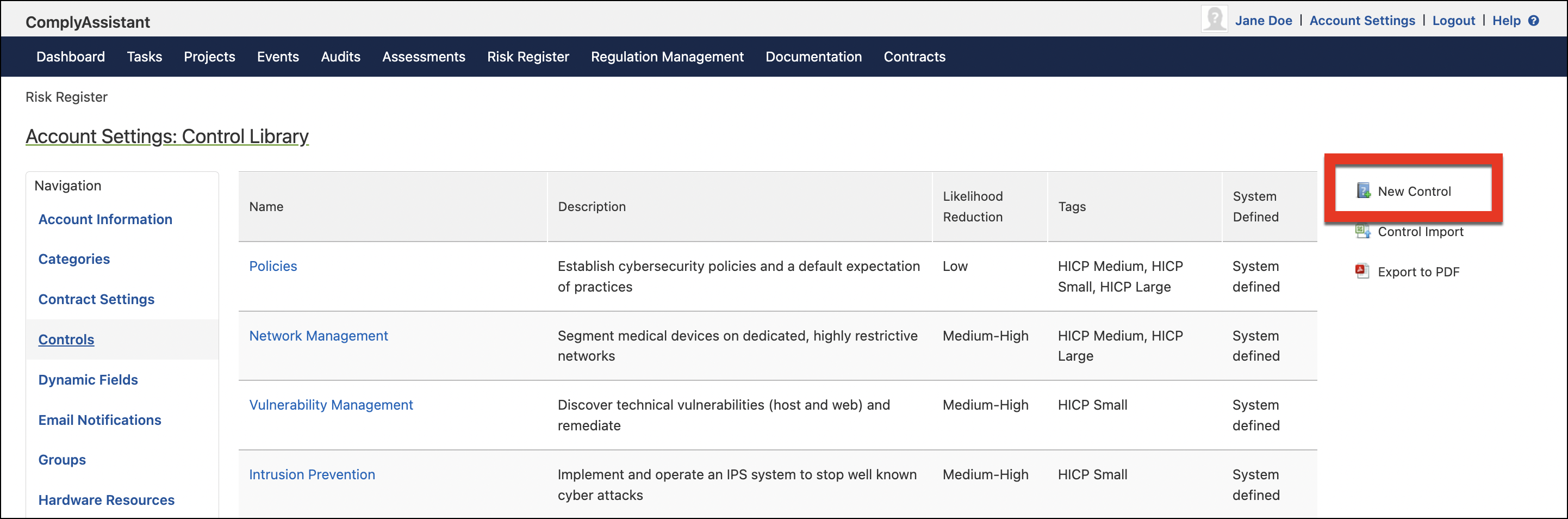Image resolution: width=1568 pixels, height=519 pixels.
Task: Click Medium-High in the Vulnerability Management row
Action: pyautogui.click(x=986, y=405)
